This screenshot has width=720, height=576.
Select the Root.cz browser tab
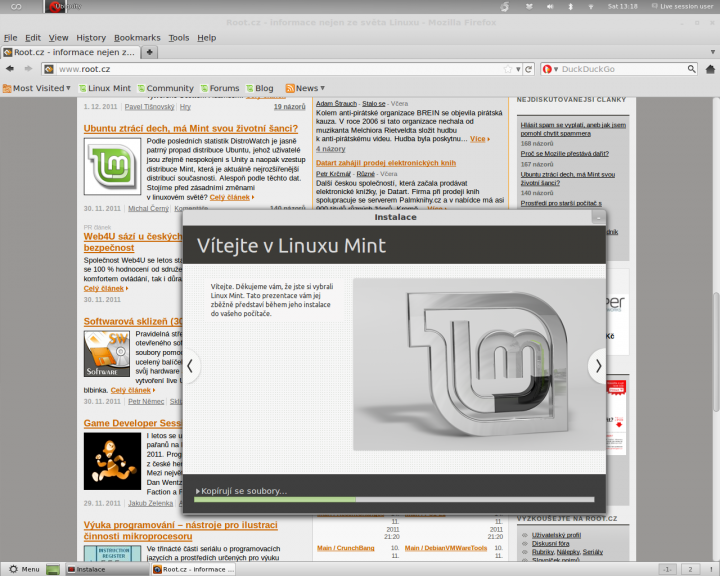coord(70,52)
